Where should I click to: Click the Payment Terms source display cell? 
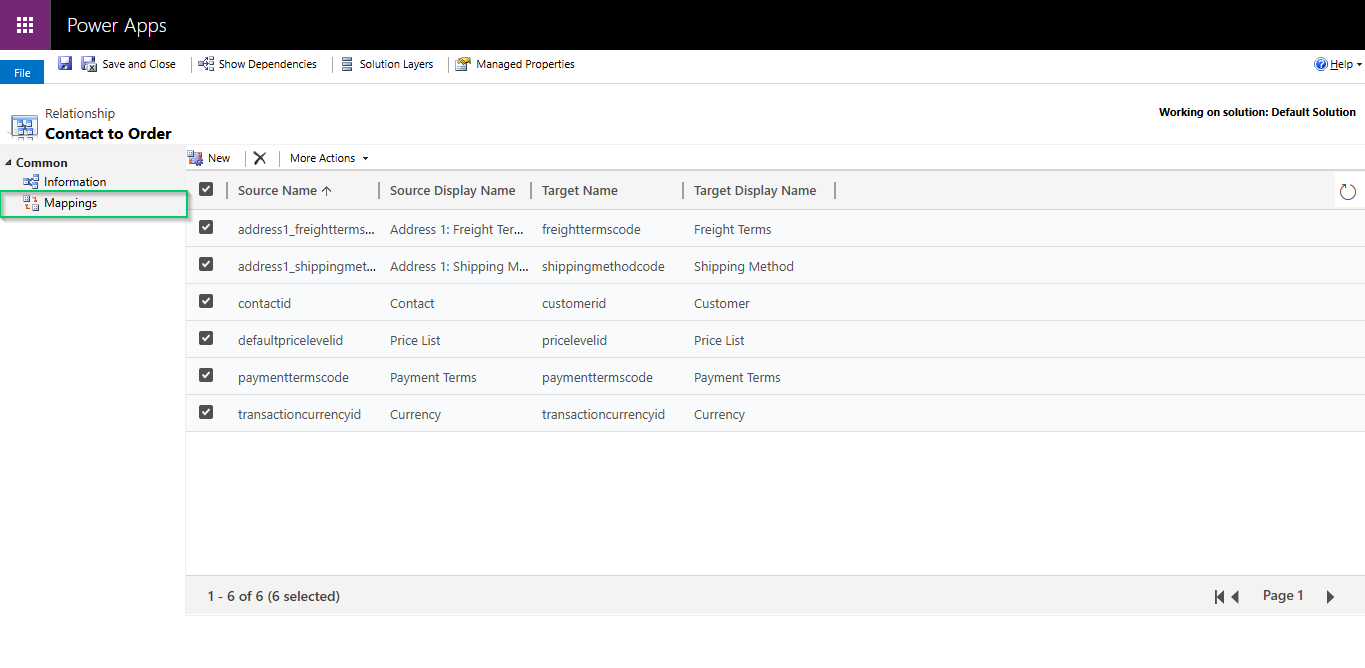click(x=433, y=377)
